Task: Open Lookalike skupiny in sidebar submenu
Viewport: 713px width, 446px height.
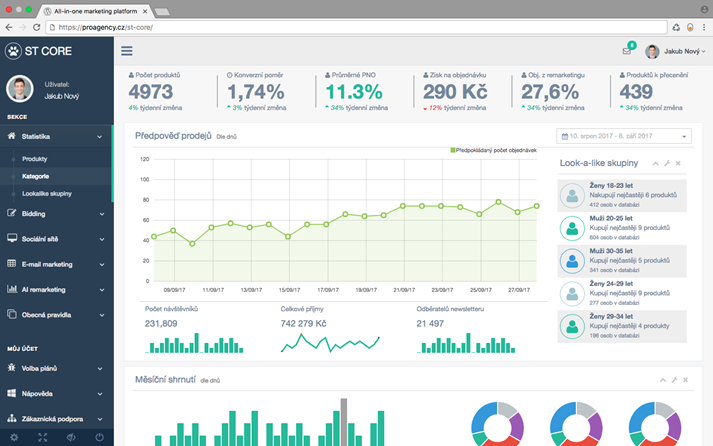Action: 47,193
